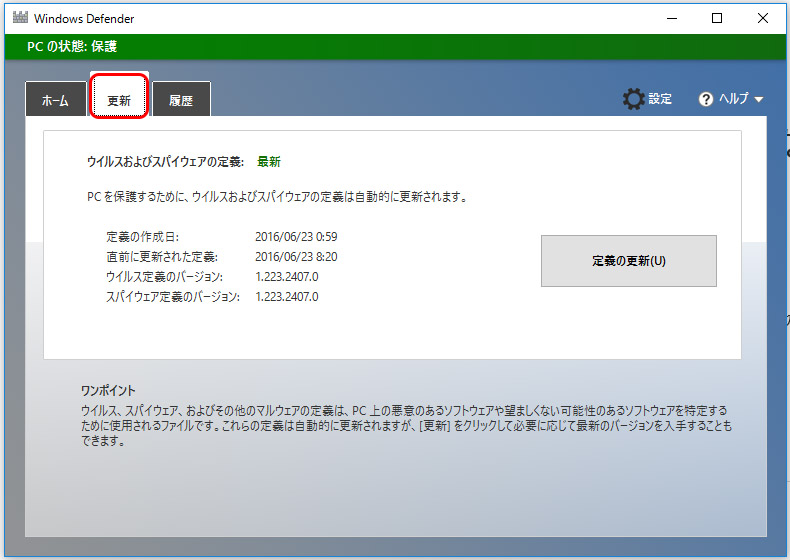Click the 最新 status text
The image size is (790, 560).
tap(269, 162)
